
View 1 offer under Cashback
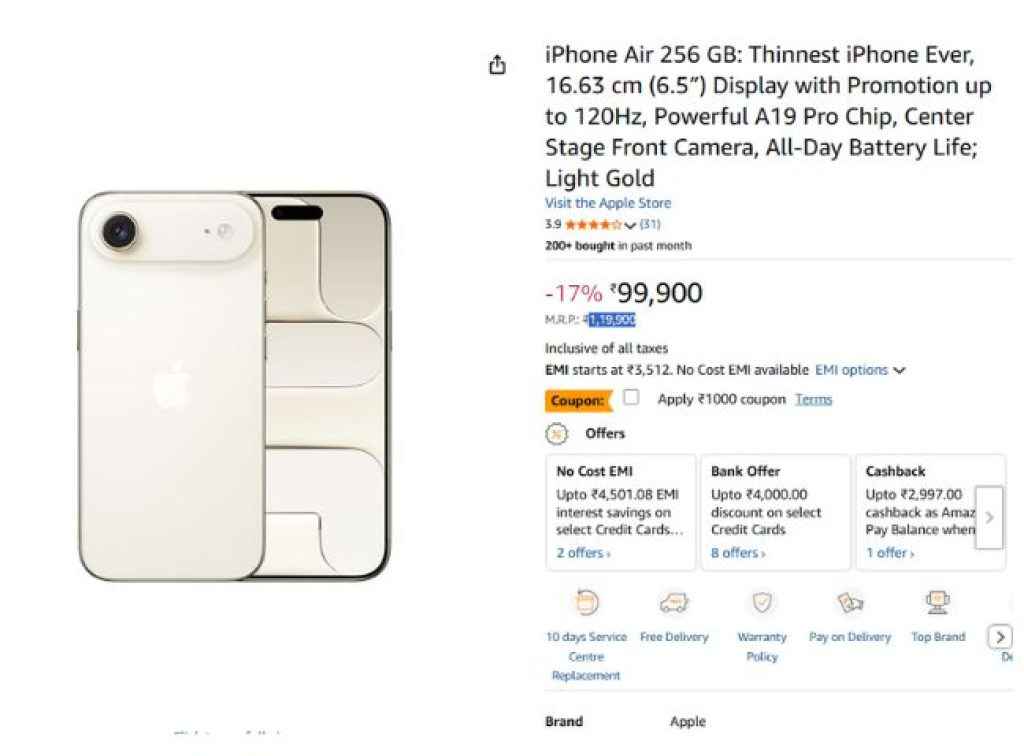coord(889,552)
